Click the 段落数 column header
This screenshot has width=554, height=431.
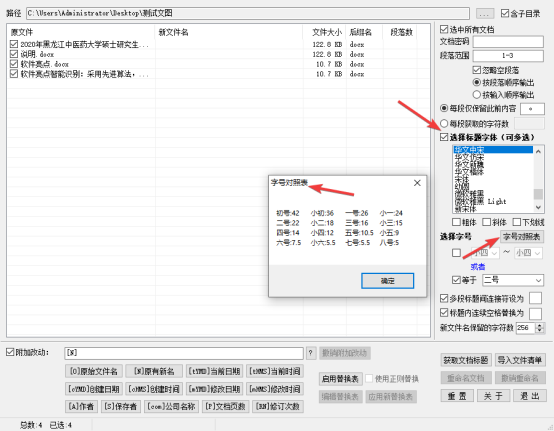click(x=400, y=32)
